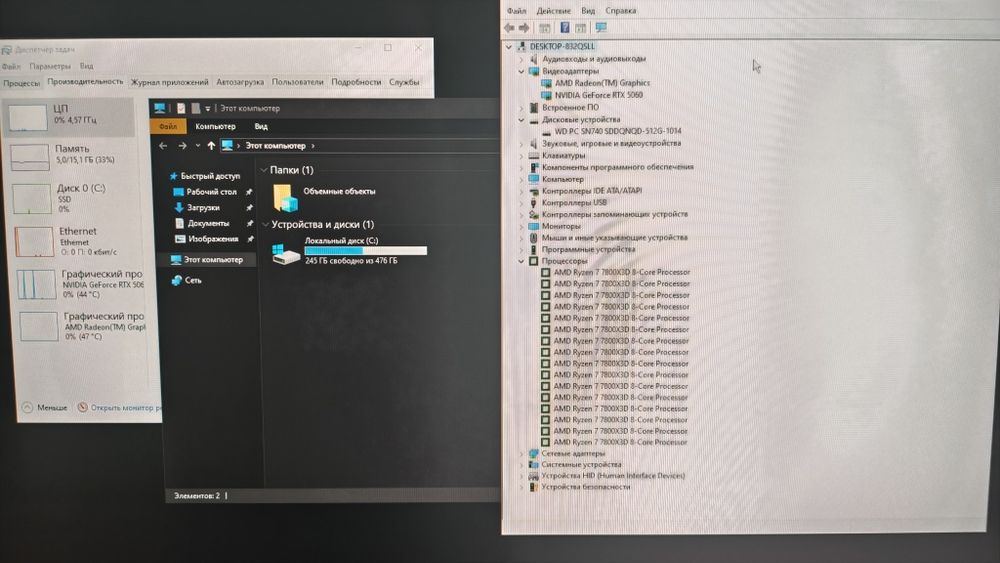
Task: Click the AMD Radeon(TM) Graphics adapter icon
Action: click(546, 83)
